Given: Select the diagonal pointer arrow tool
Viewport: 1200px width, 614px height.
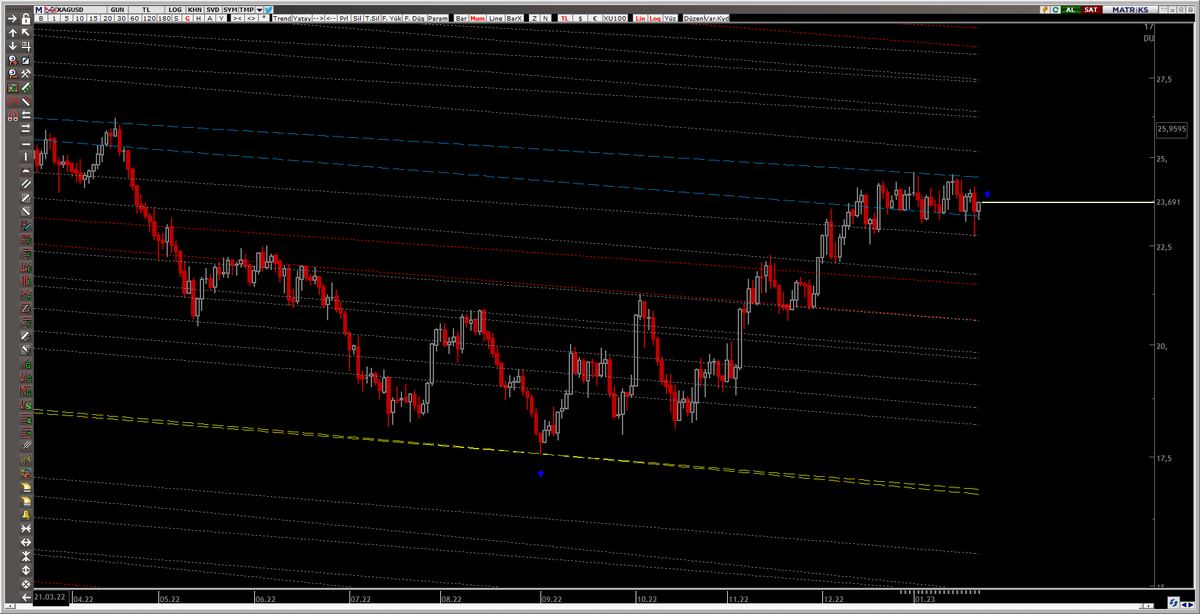Looking at the screenshot, I should (x=26, y=33).
